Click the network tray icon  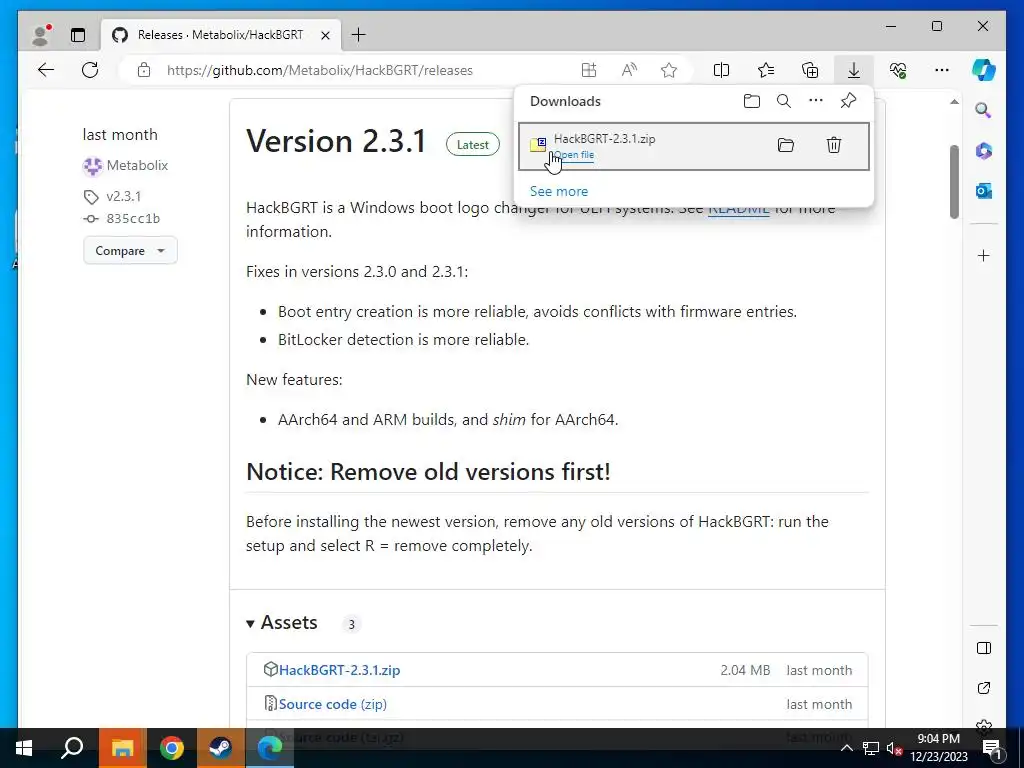click(871, 748)
